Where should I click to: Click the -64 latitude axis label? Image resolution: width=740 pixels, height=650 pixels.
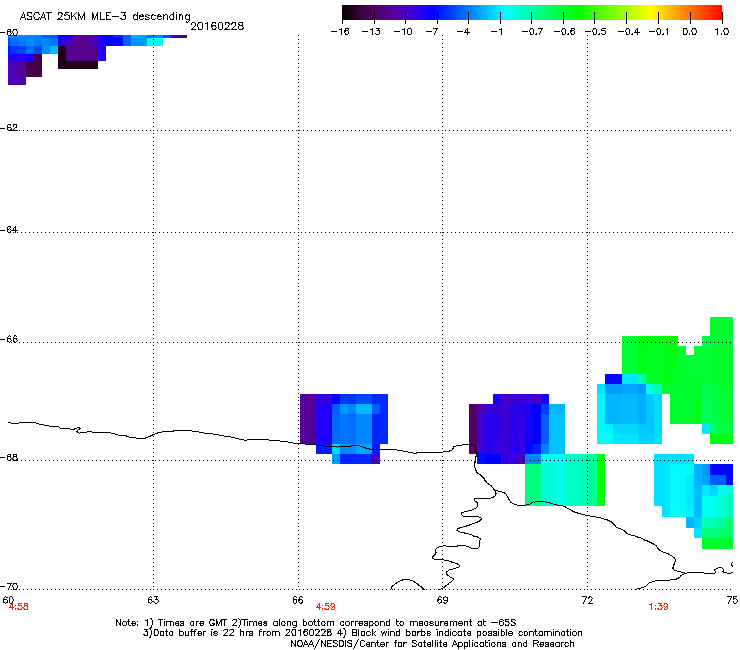click(x=9, y=229)
